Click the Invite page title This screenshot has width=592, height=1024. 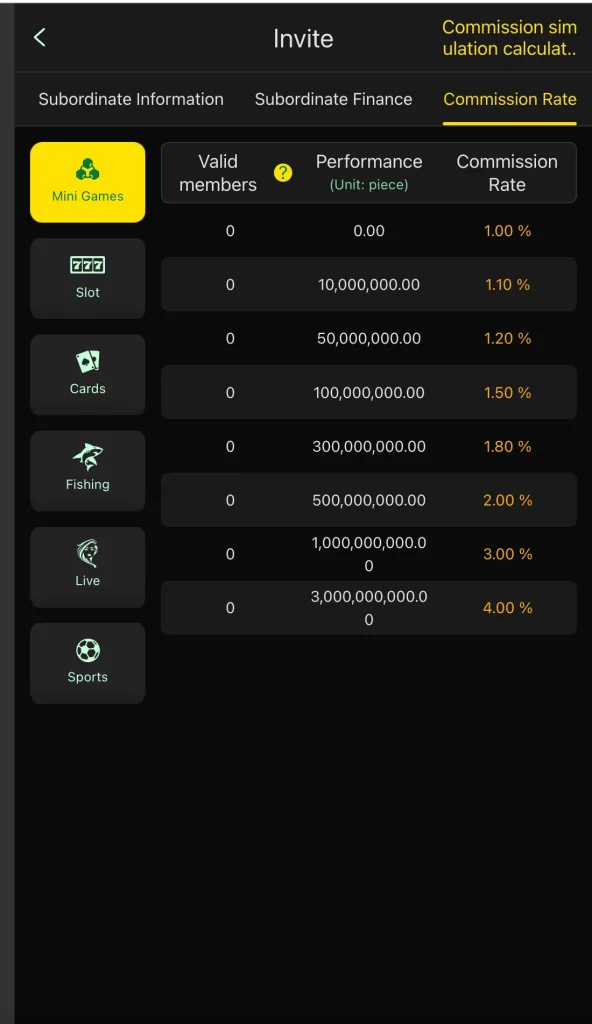pyautogui.click(x=303, y=39)
